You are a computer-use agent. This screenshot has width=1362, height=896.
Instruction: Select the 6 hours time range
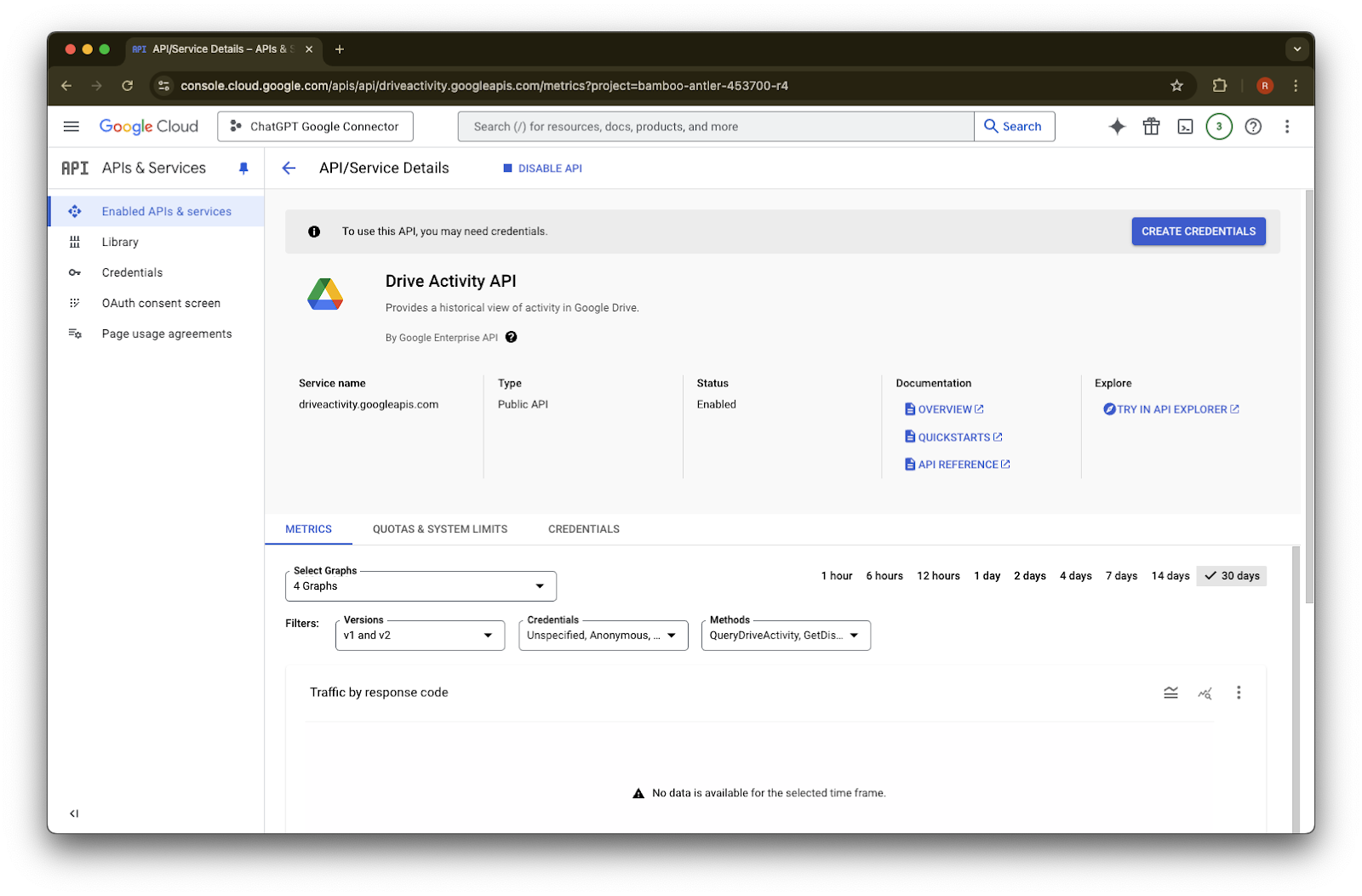tap(884, 576)
